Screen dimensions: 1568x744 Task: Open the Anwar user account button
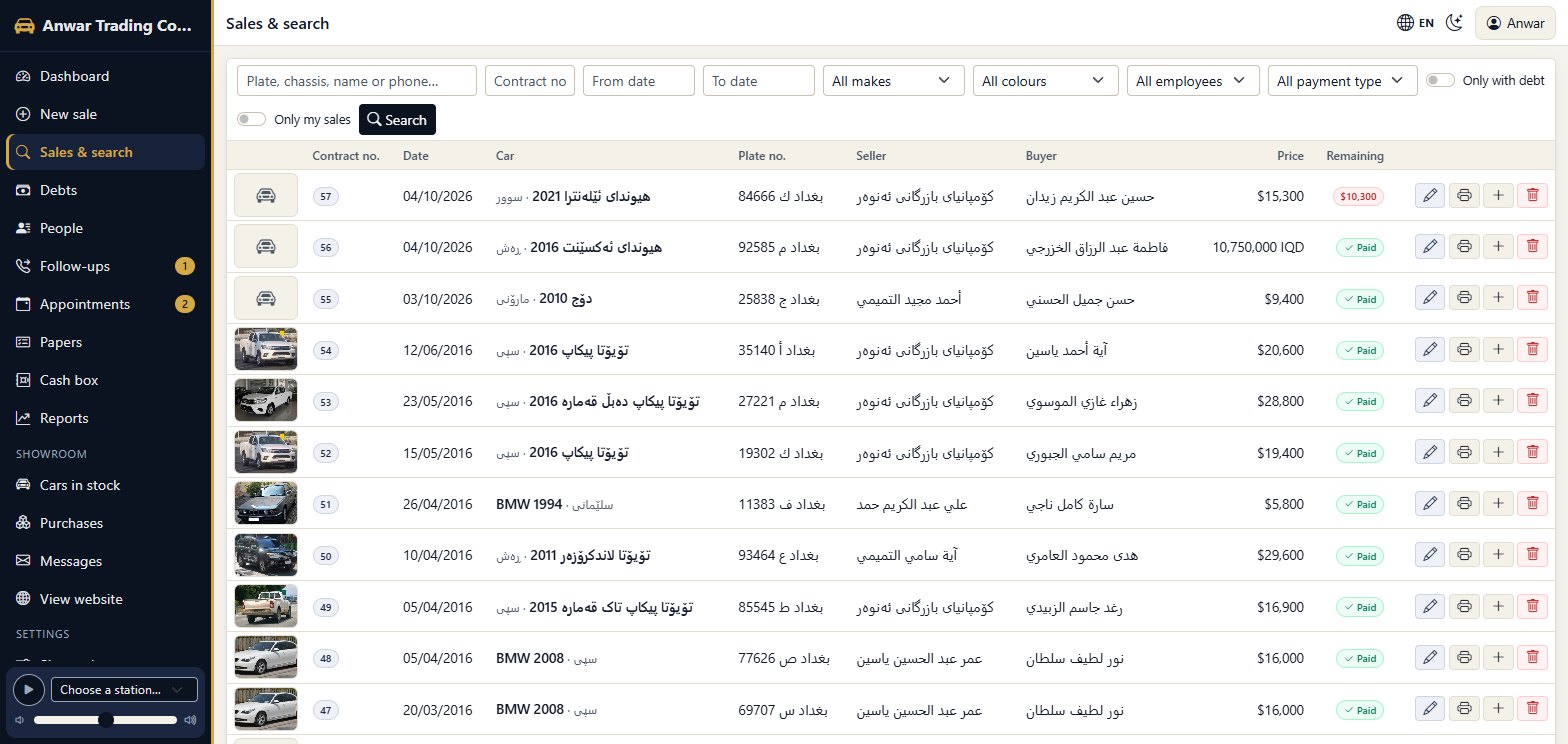[1515, 23]
